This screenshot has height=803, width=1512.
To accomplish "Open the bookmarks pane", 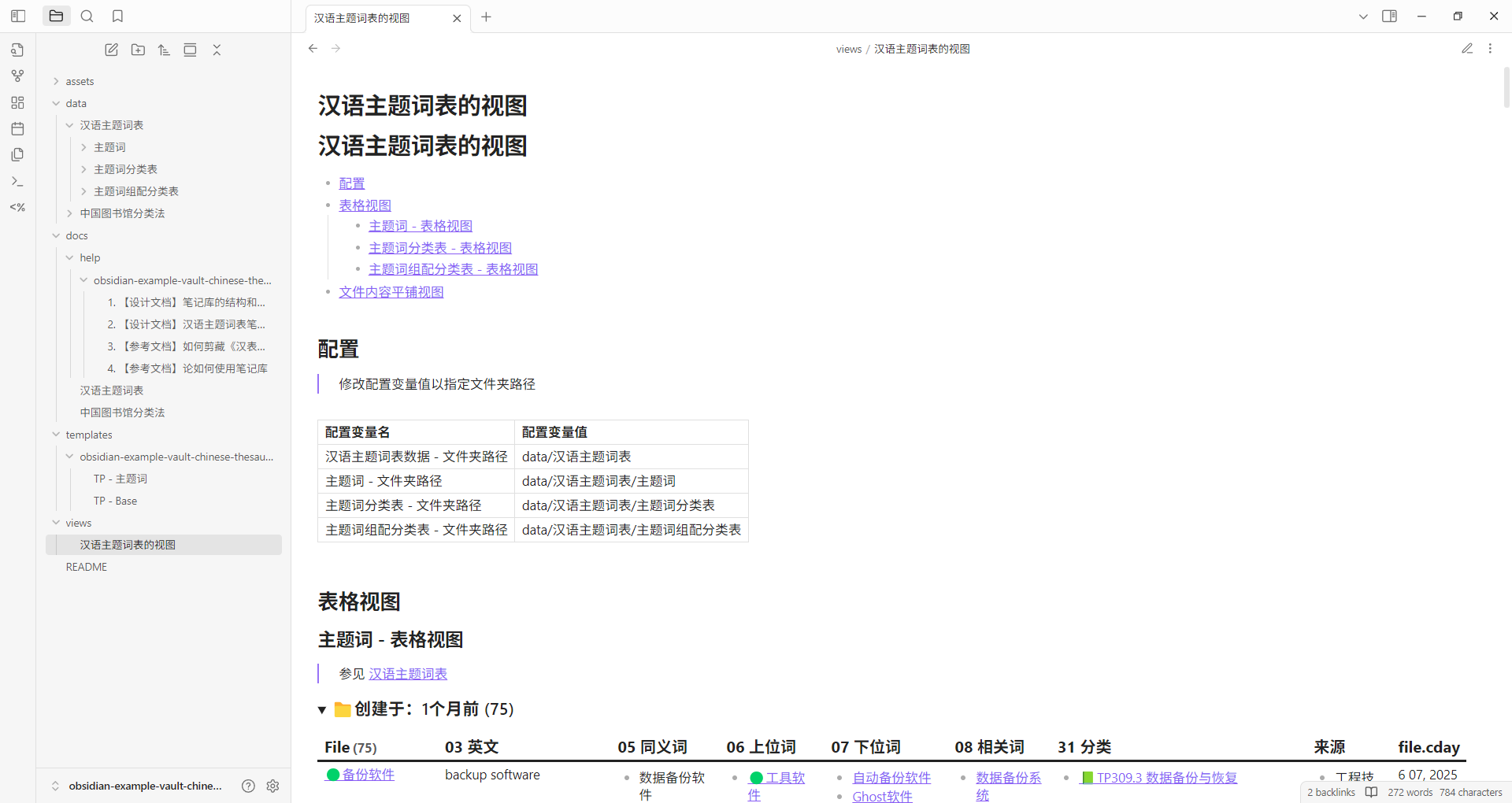I will click(x=117, y=16).
